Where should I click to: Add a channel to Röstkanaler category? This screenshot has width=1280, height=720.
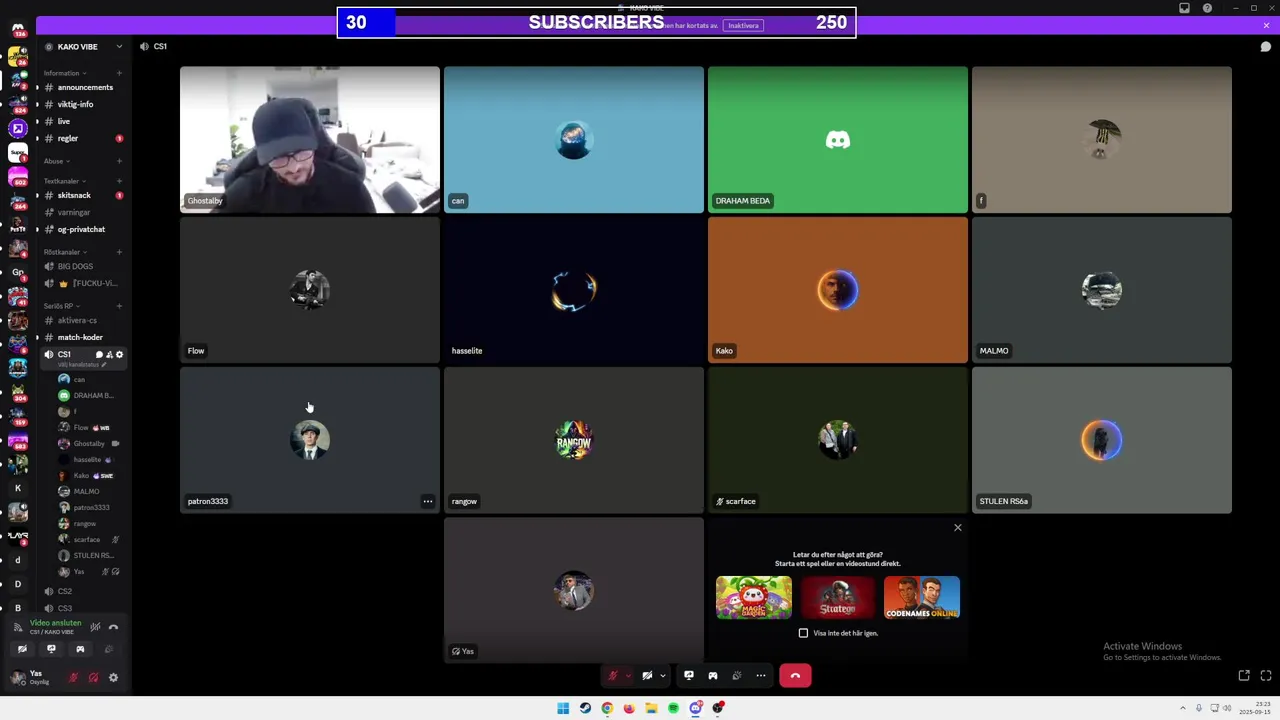click(119, 252)
